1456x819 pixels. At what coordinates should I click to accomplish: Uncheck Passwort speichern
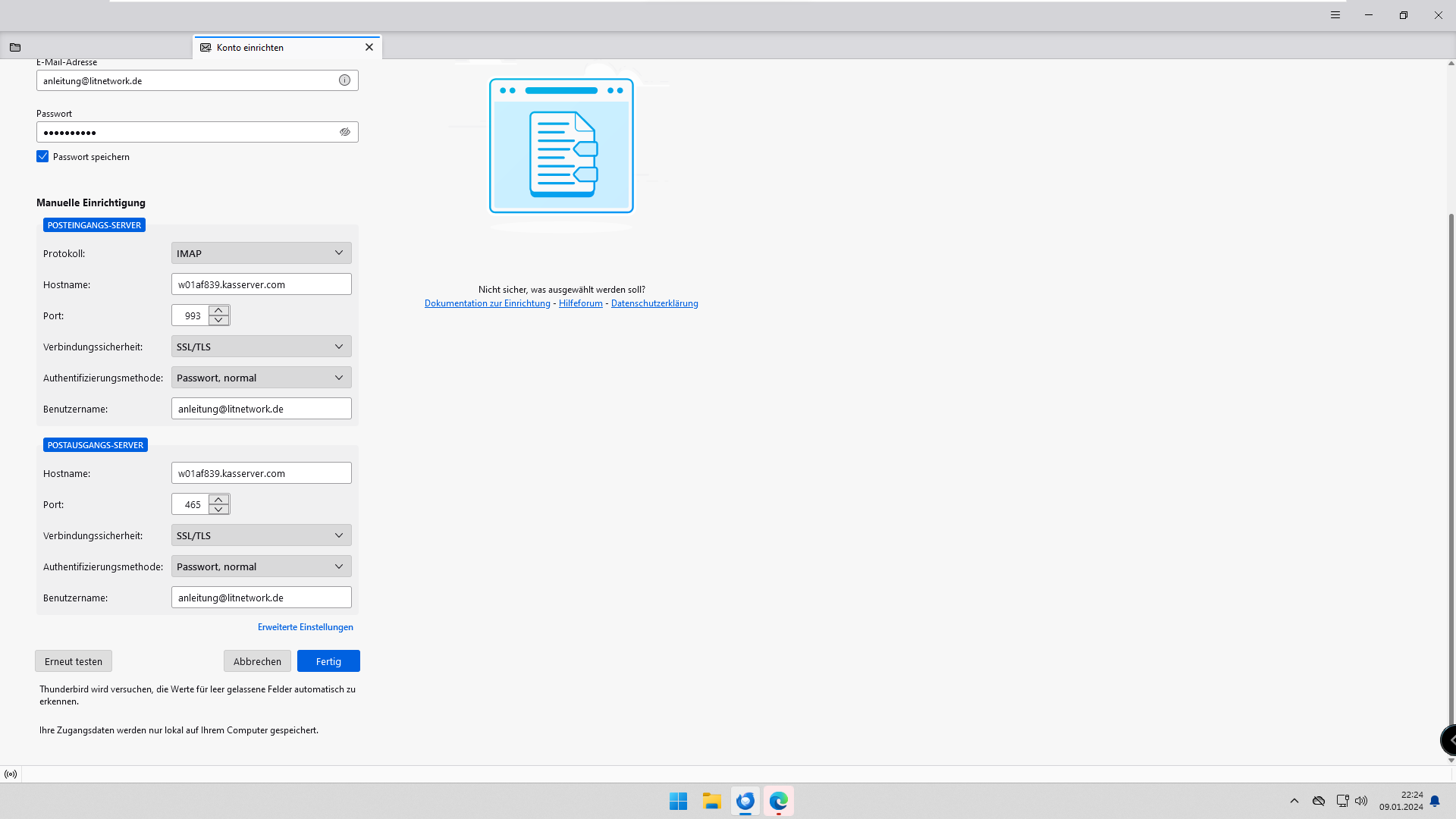point(42,156)
